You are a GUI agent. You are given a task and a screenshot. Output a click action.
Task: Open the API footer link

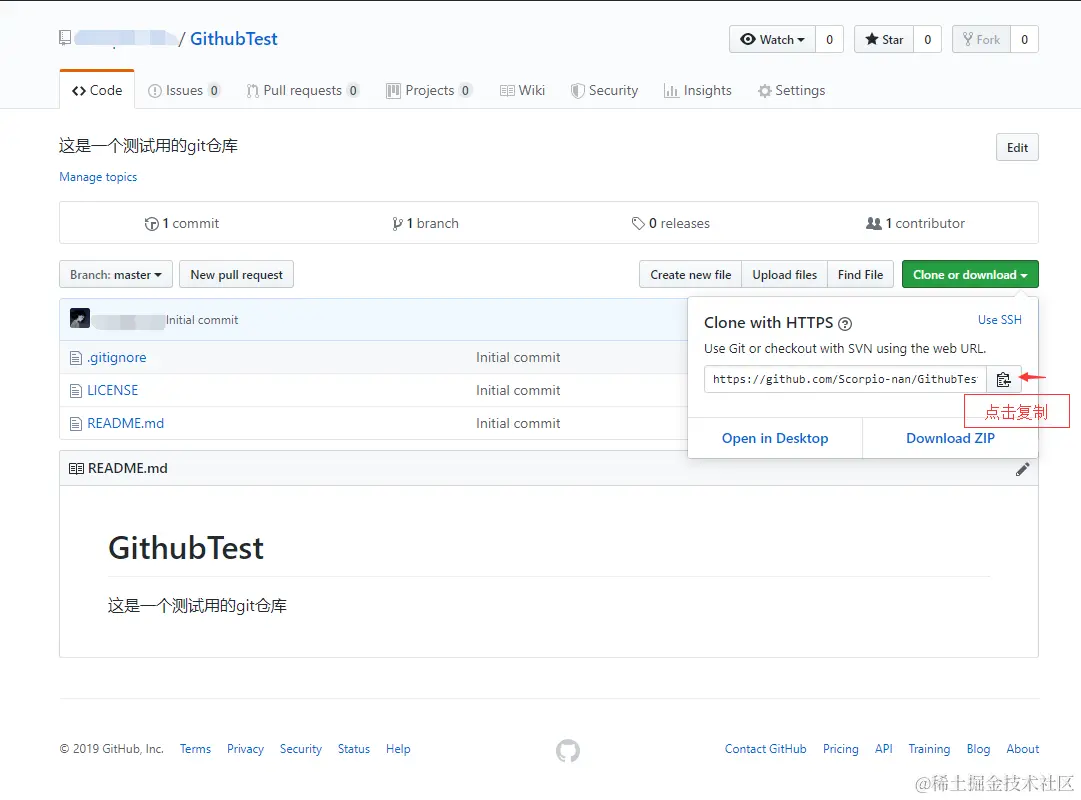click(x=883, y=749)
